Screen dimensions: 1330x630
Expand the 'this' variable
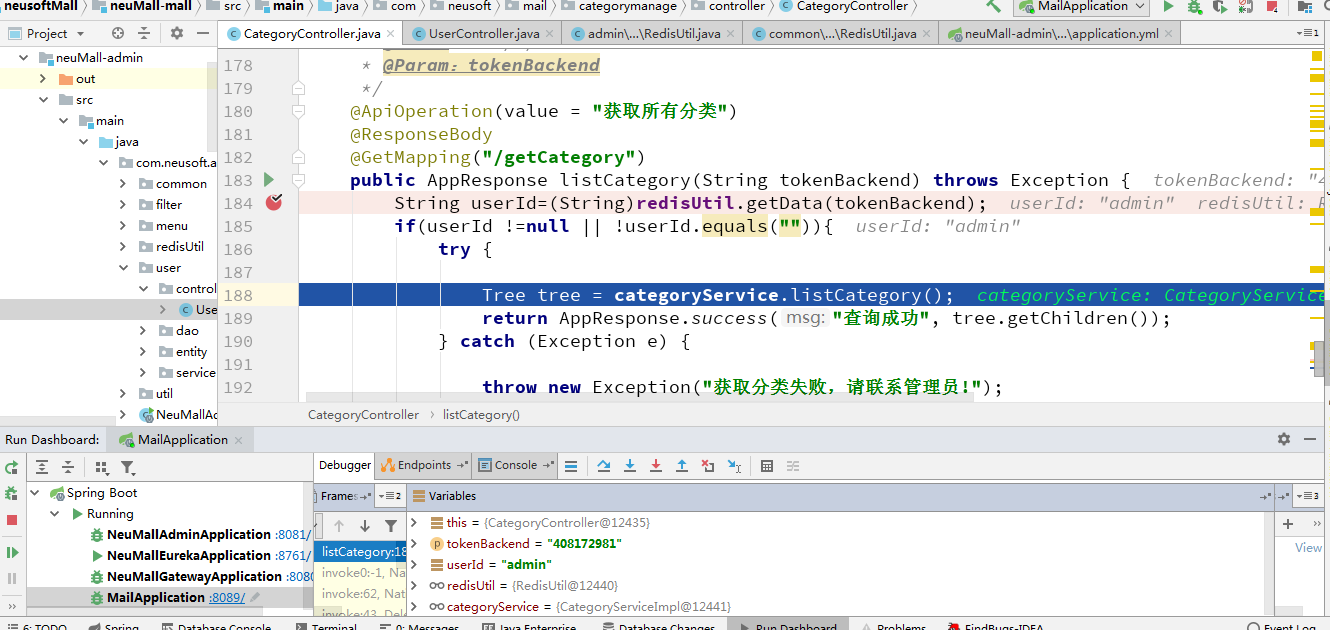pos(415,522)
